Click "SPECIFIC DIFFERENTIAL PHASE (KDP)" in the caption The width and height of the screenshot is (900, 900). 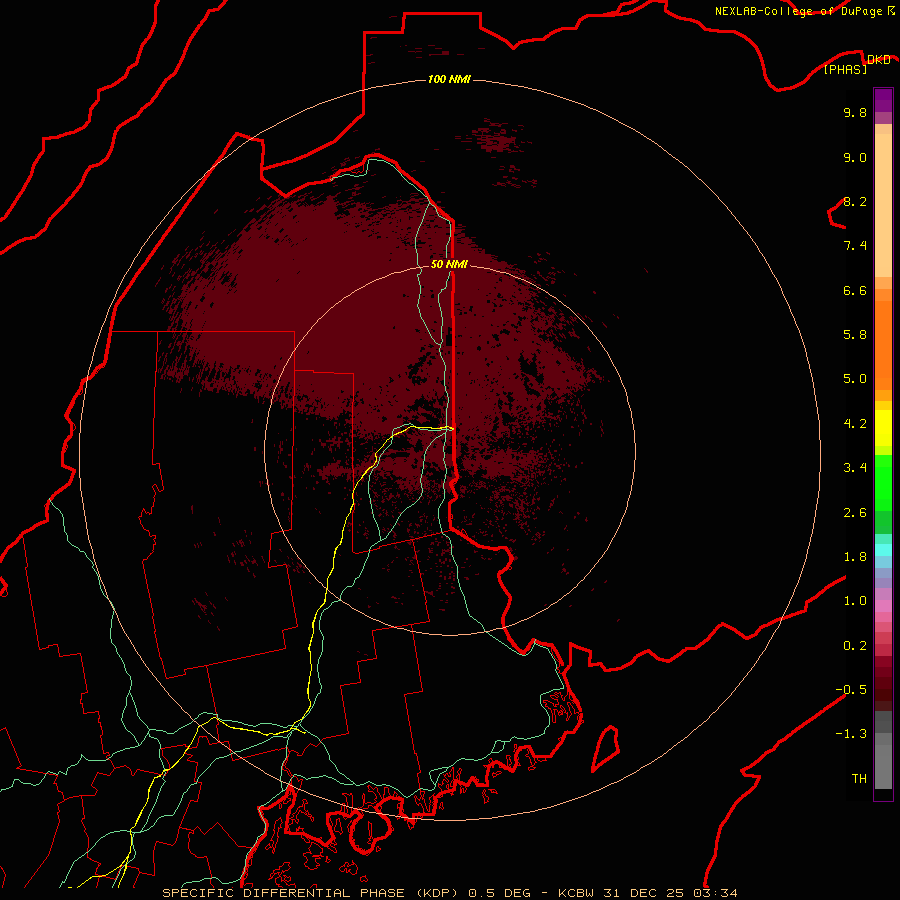308,893
